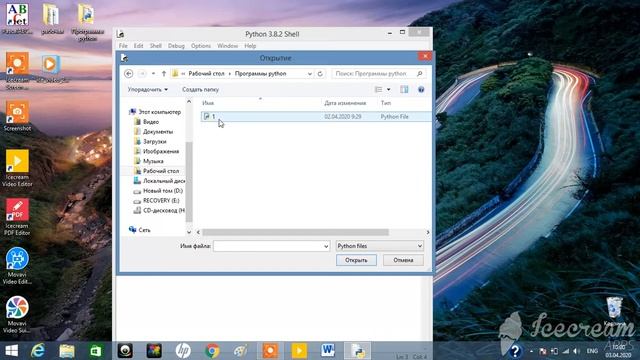Image resolution: width=640 pixels, height=360 pixels.
Task: Click the 'Отмена' button
Action: (403, 260)
